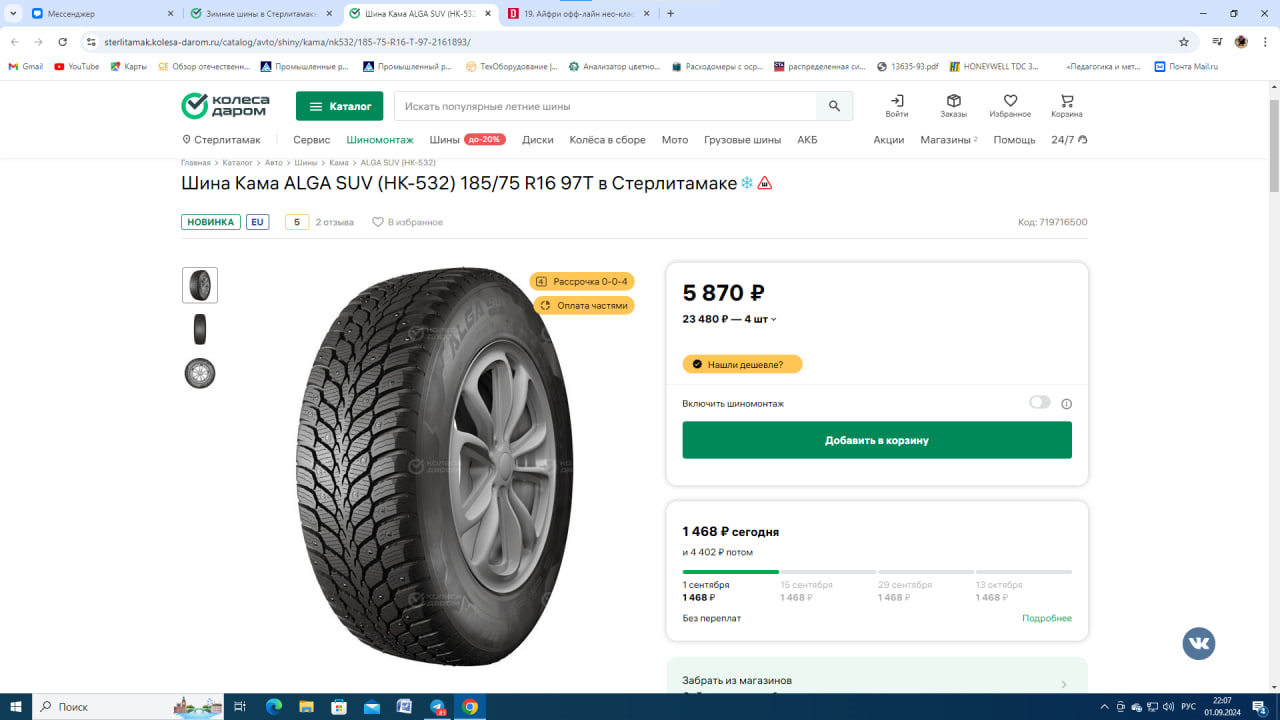1280x720 pixels.
Task: Click the Войти login icon
Action: click(x=897, y=102)
